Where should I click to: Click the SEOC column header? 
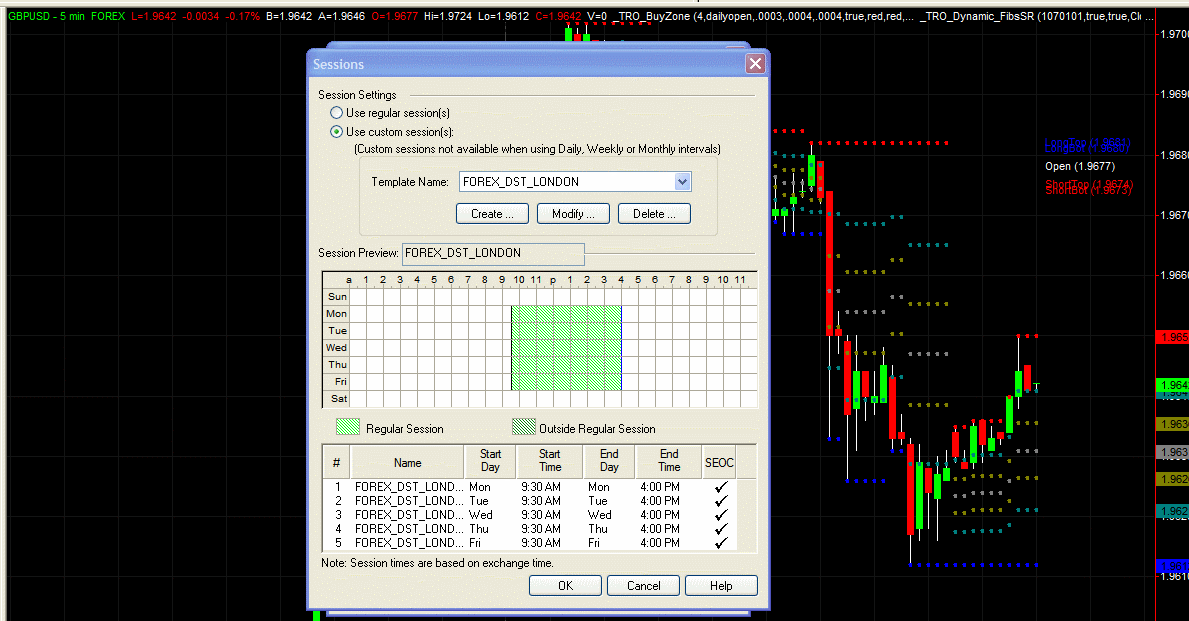point(719,463)
